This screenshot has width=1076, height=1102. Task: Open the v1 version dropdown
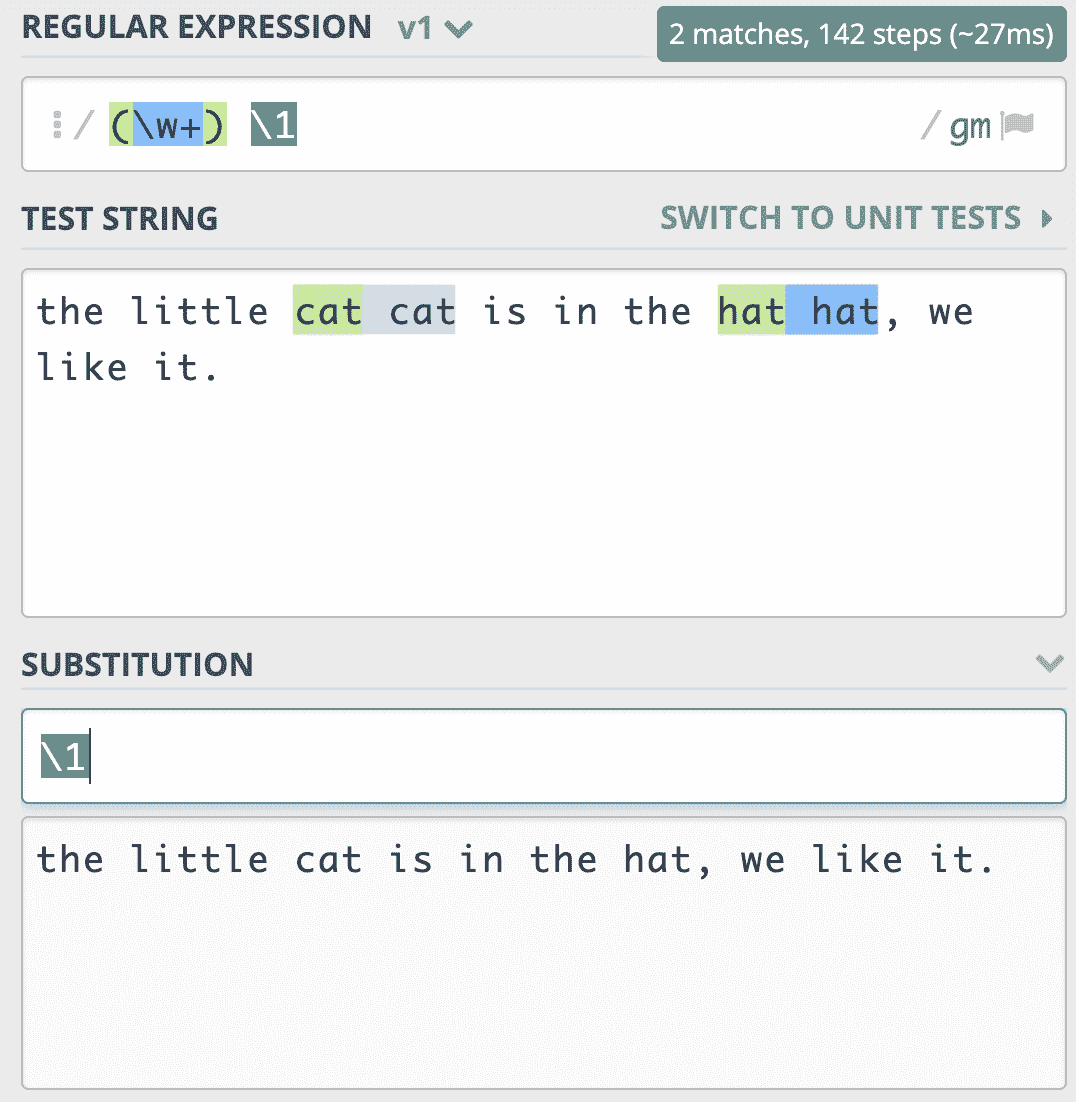pyautogui.click(x=434, y=29)
